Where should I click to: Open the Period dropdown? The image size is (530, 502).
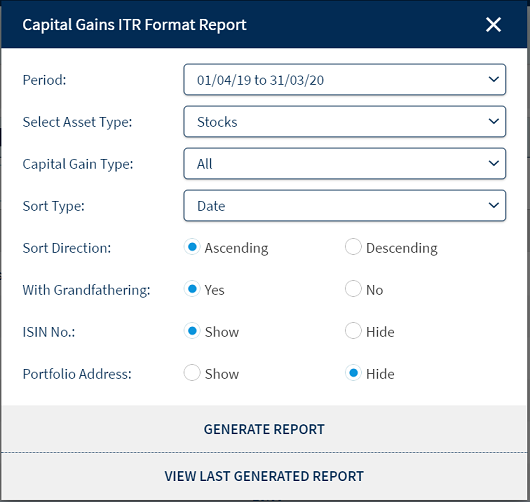coord(344,80)
